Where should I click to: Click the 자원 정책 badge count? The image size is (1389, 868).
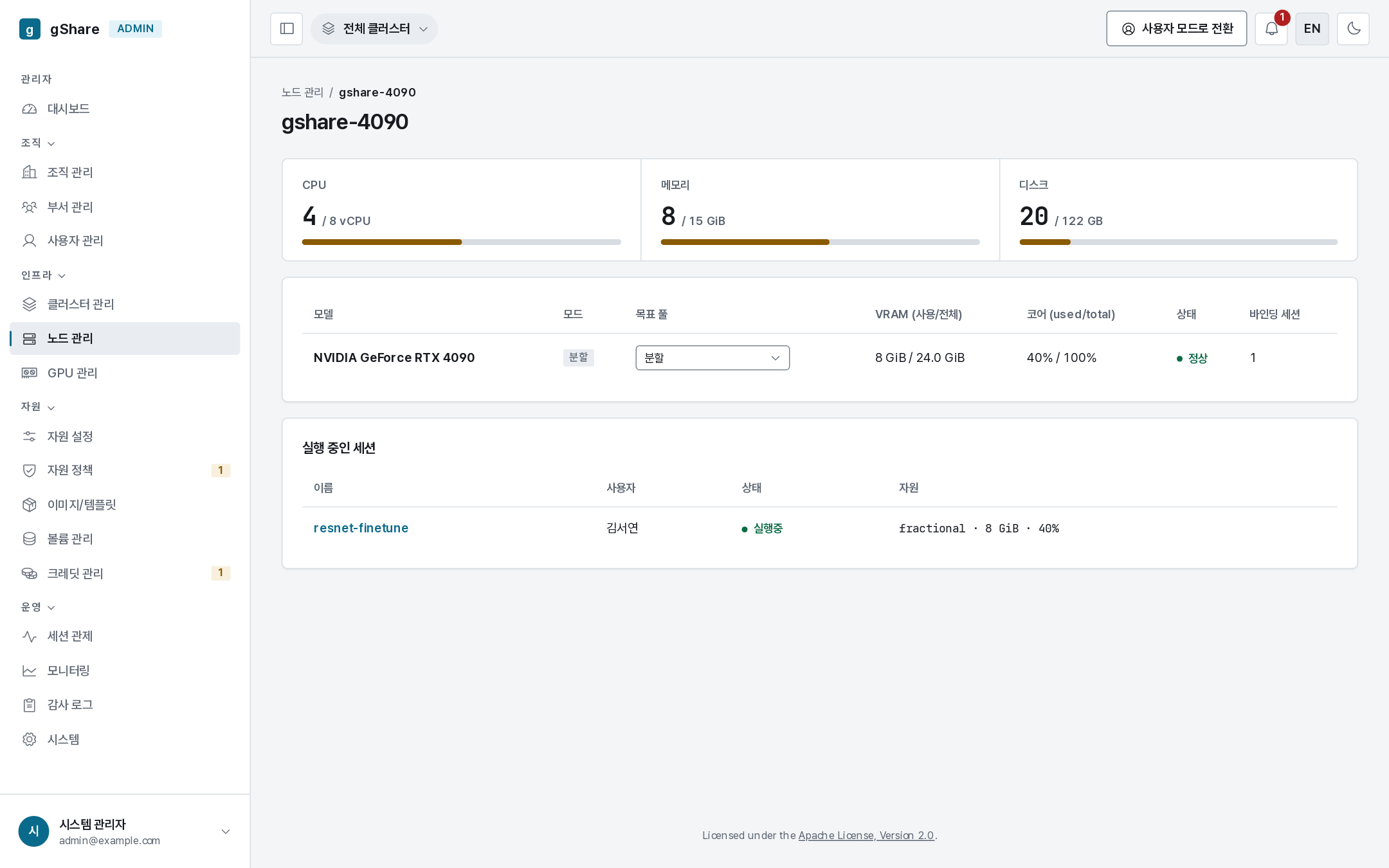click(x=221, y=471)
